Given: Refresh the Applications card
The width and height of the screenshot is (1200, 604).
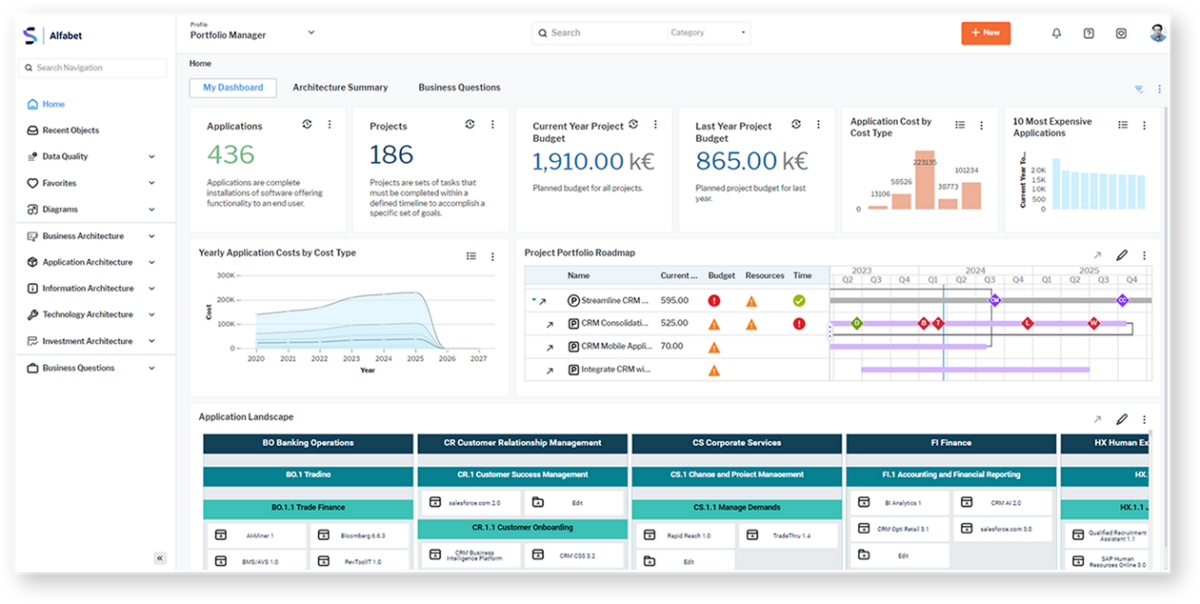Looking at the screenshot, I should [x=307, y=124].
